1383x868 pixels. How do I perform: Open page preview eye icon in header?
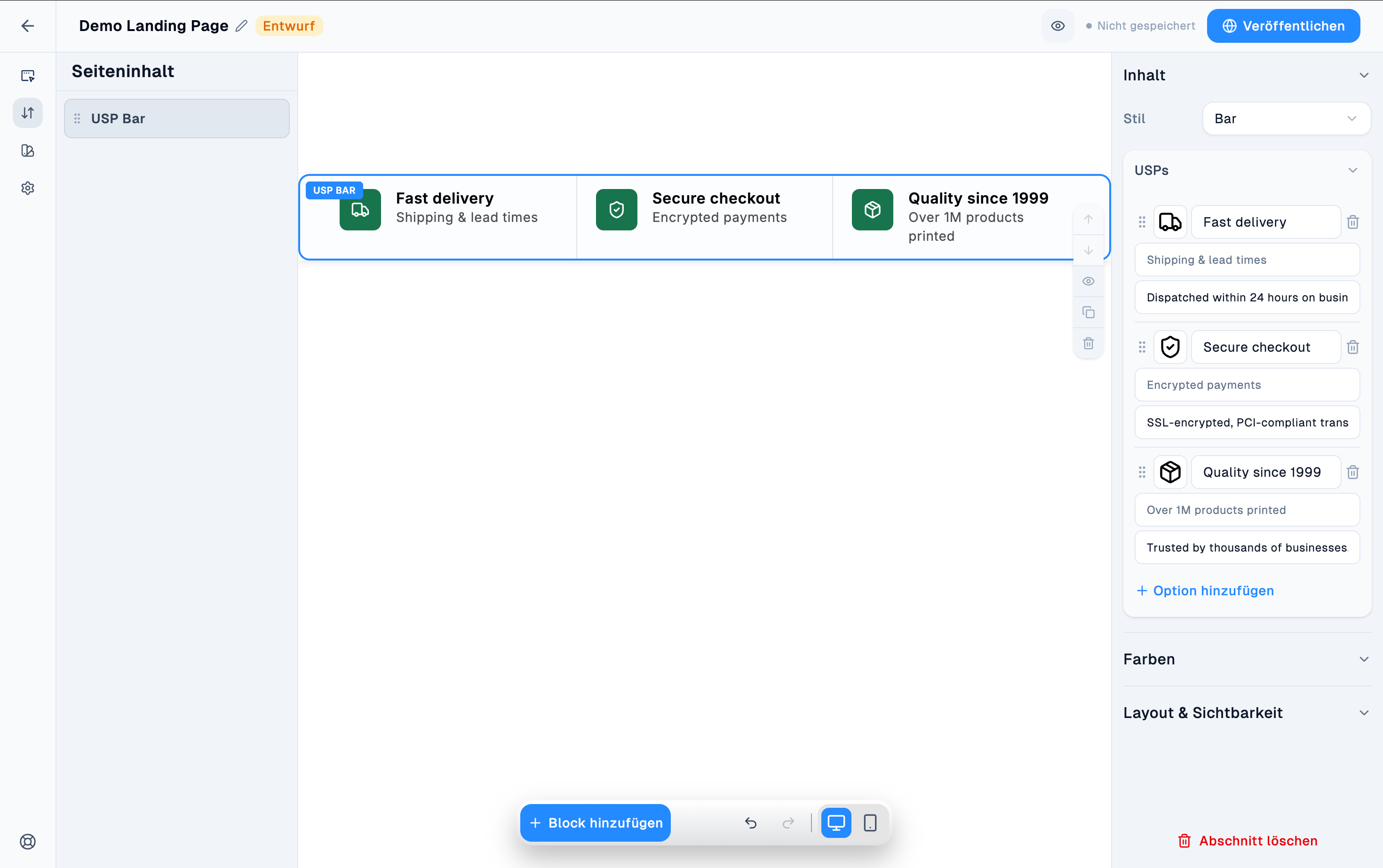(1057, 26)
